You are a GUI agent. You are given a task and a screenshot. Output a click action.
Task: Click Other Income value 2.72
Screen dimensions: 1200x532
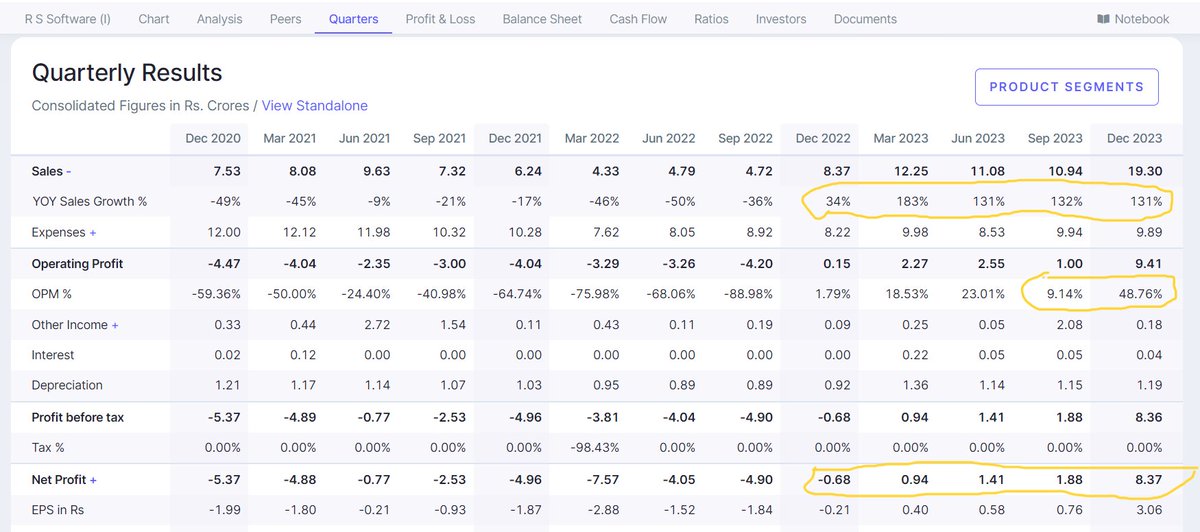[x=379, y=325]
